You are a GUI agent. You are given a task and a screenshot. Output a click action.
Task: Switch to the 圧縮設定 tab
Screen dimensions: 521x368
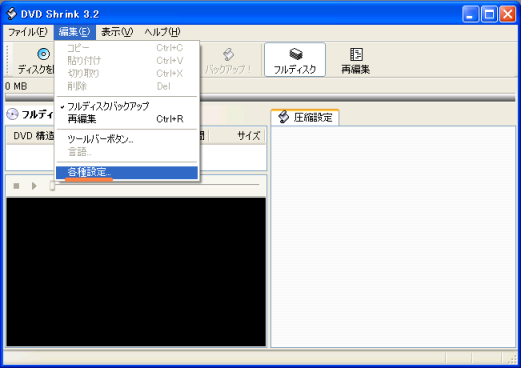tap(305, 117)
